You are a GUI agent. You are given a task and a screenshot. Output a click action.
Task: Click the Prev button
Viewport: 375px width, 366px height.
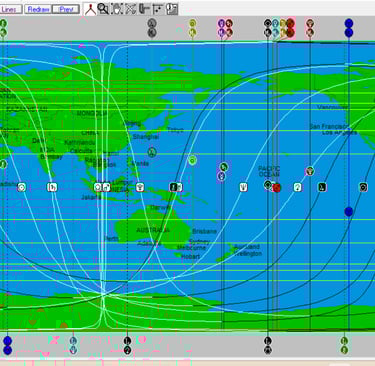[66, 9]
